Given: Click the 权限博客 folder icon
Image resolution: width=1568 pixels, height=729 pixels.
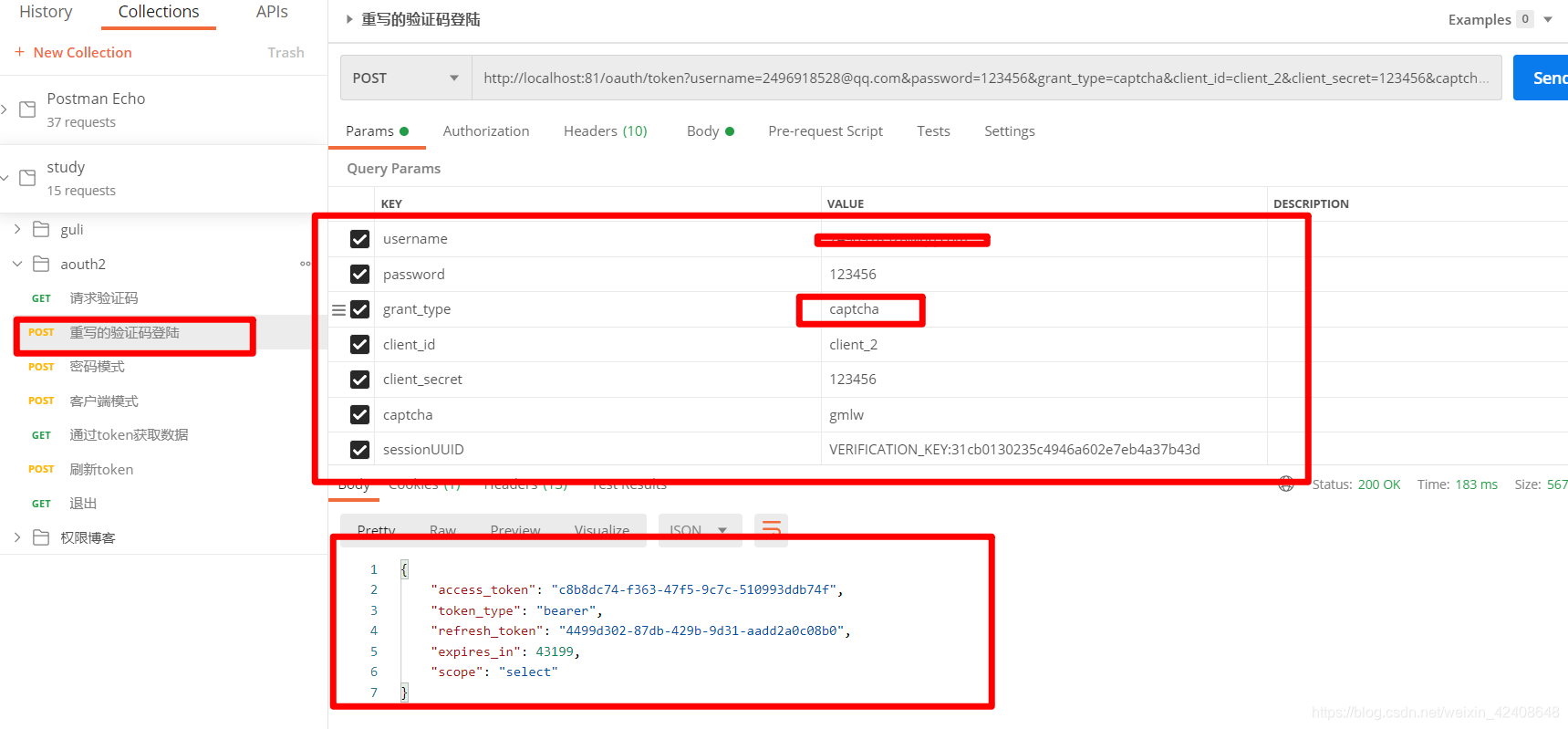Looking at the screenshot, I should pos(41,537).
